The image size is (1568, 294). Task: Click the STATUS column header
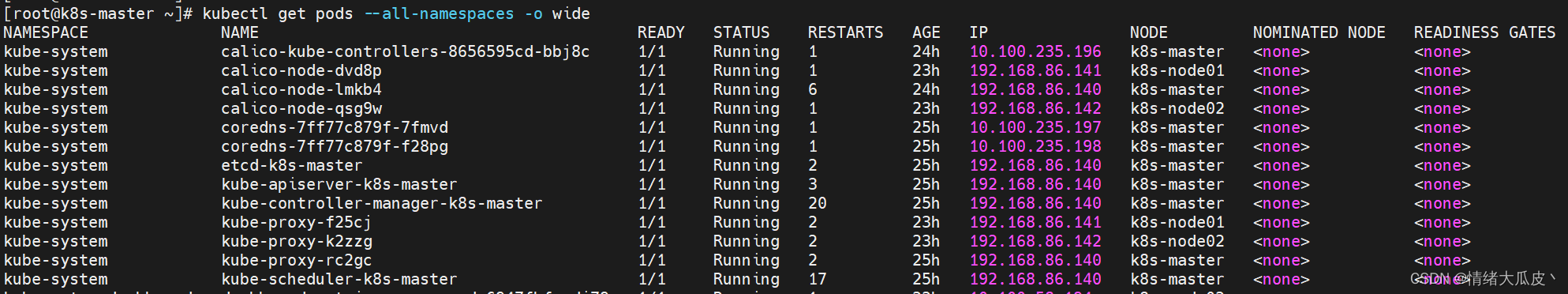741,33
